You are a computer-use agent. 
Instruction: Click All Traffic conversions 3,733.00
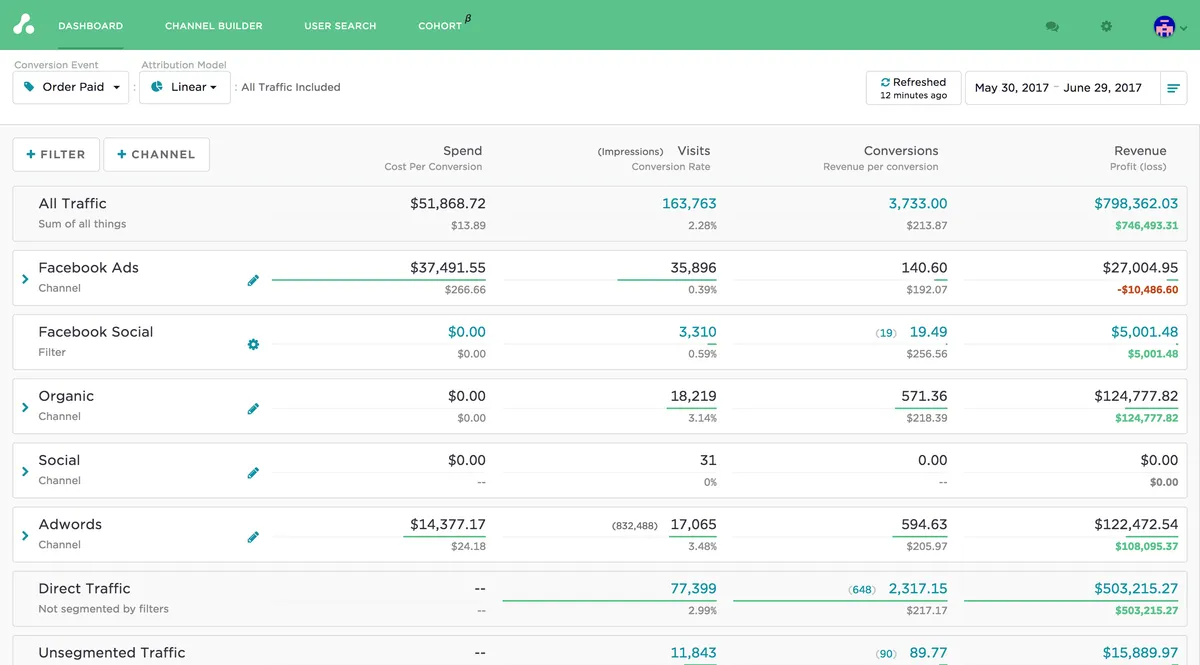pos(918,204)
